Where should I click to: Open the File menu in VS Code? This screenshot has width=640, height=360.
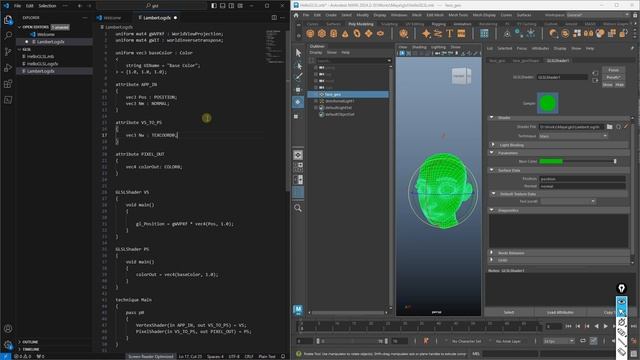coord(17,6)
